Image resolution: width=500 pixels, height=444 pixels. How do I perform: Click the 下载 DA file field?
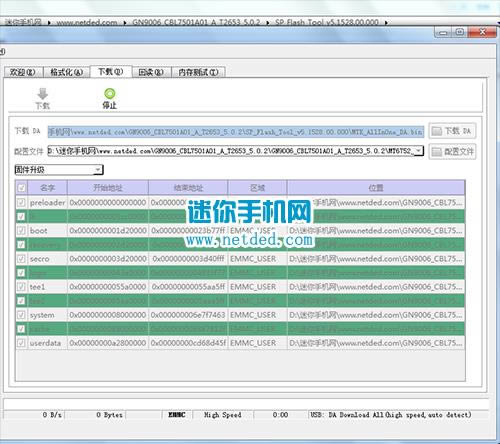236,132
